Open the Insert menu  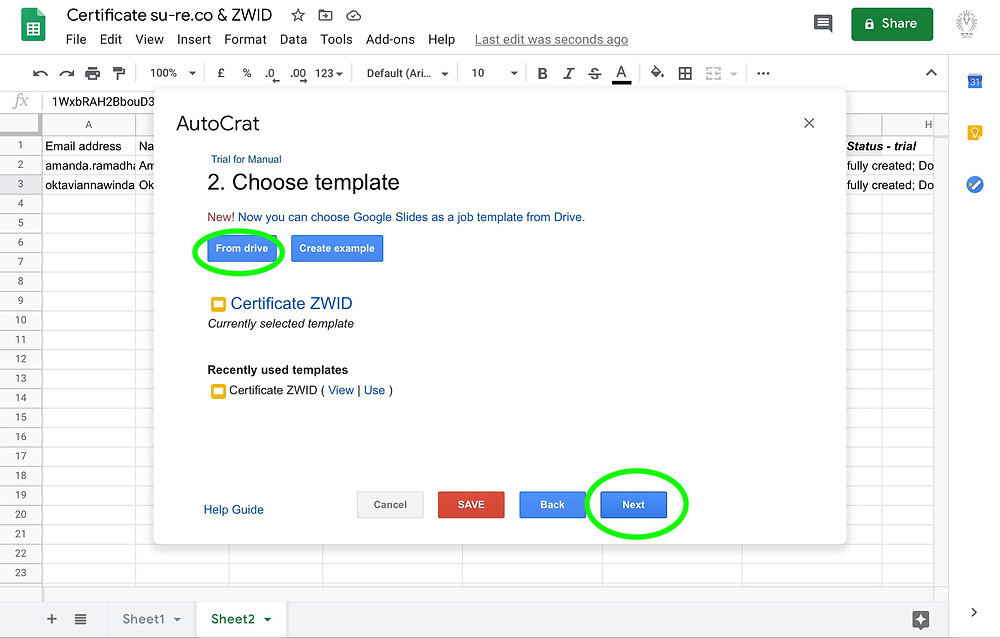[194, 40]
